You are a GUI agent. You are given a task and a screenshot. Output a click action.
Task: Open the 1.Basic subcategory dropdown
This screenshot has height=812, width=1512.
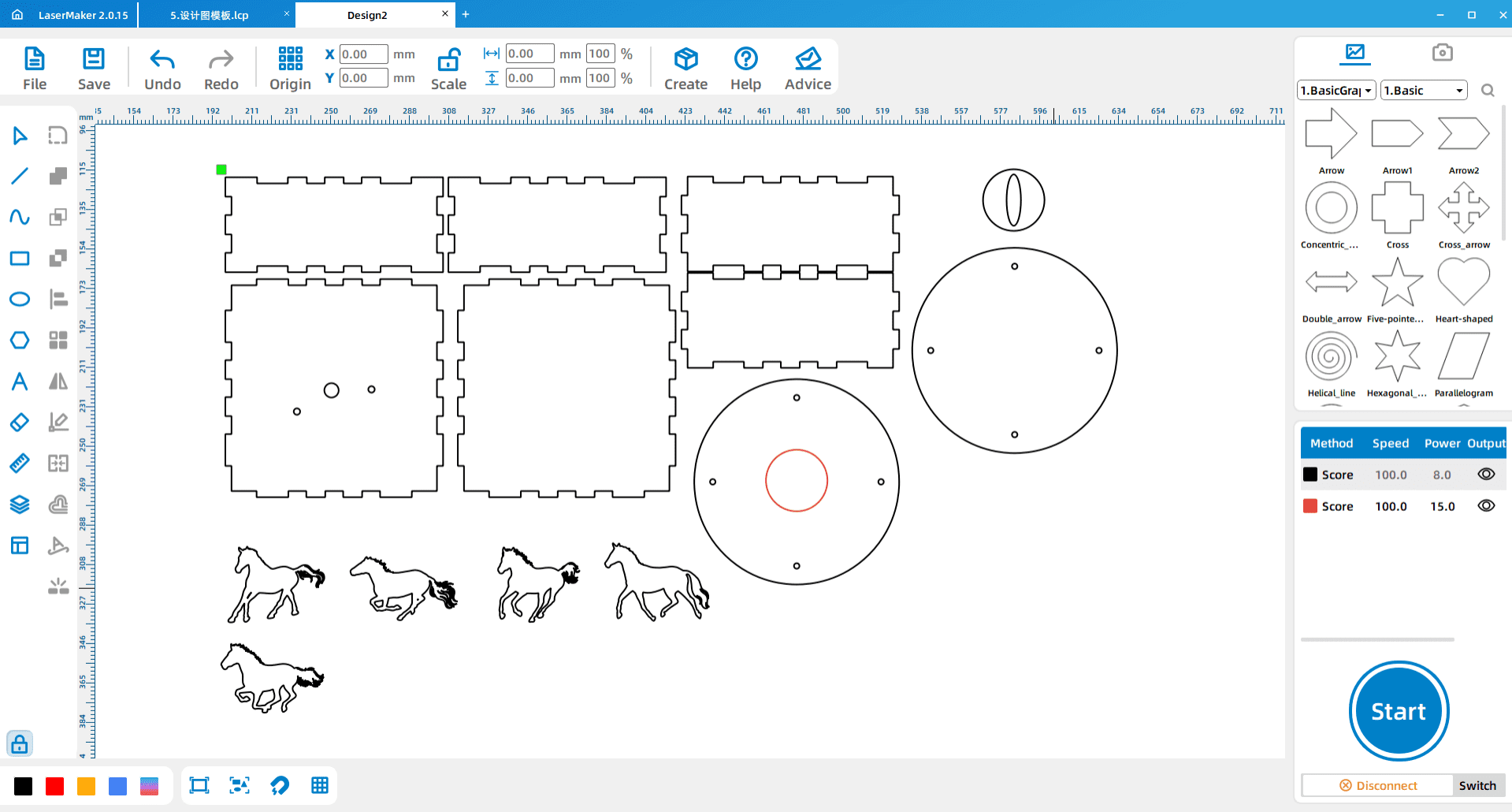pyautogui.click(x=1424, y=91)
